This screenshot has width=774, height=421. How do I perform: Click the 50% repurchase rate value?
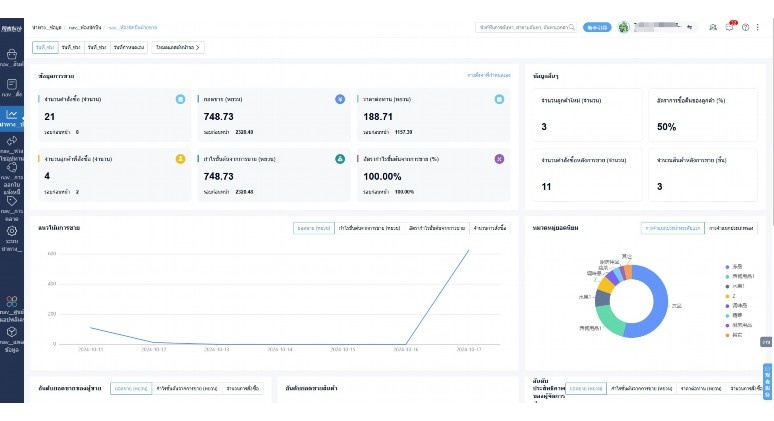[666, 127]
